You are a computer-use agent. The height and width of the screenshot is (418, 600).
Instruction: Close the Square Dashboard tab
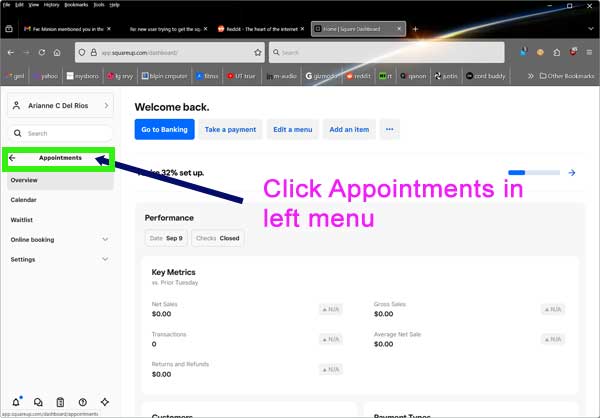[x=399, y=29]
